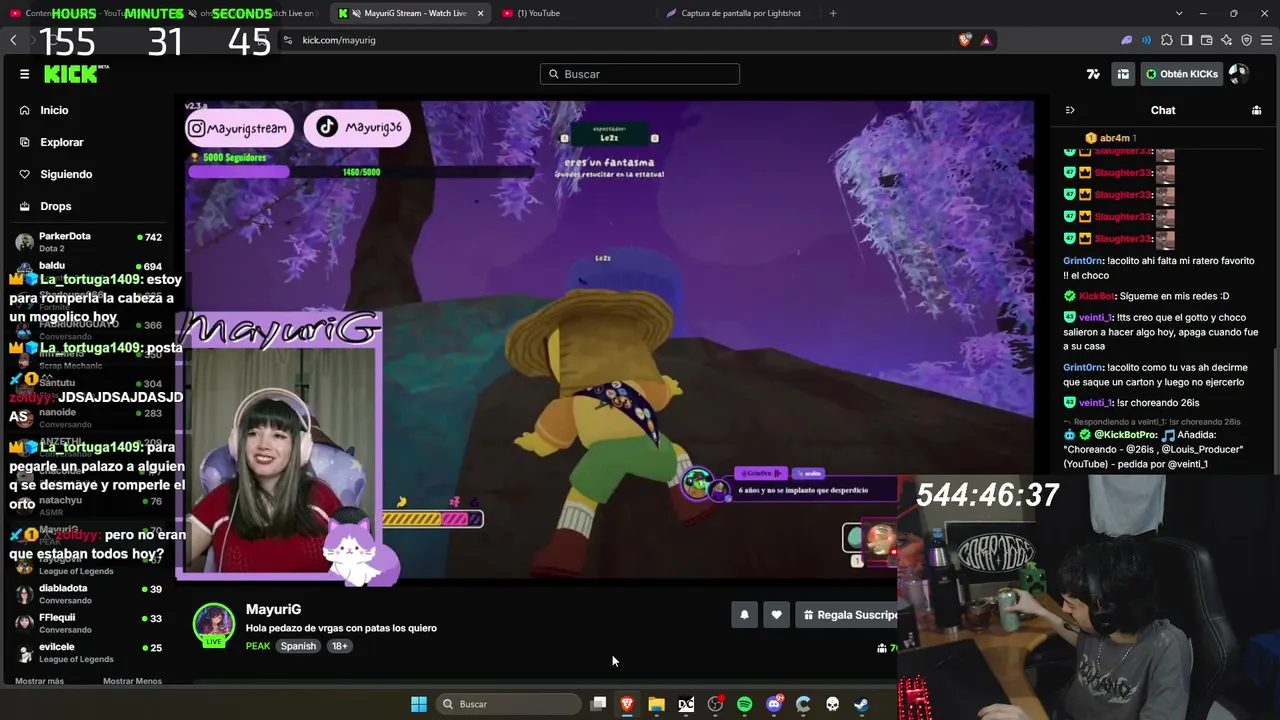Click the 18+ tag under the stream title

[x=340, y=646]
